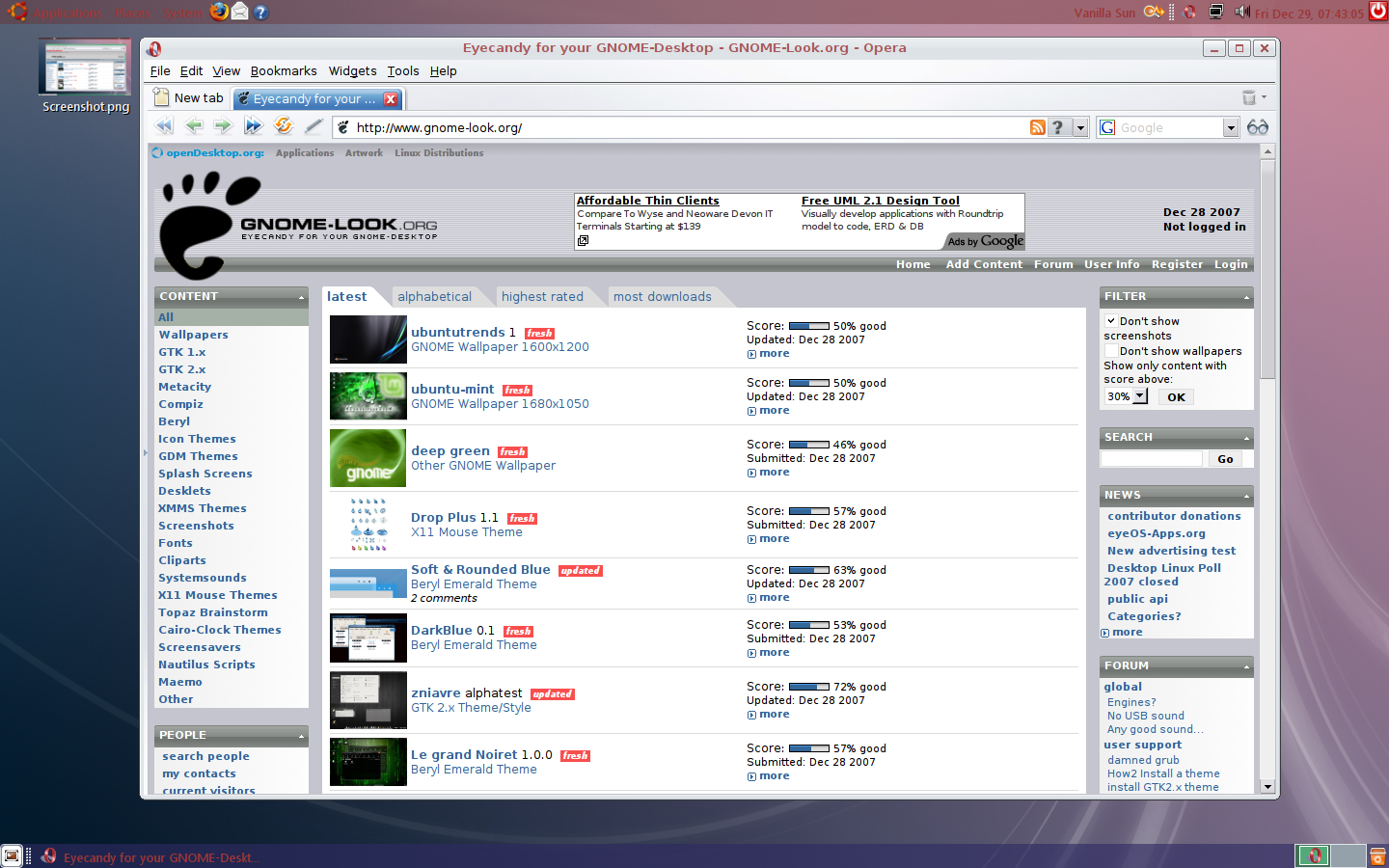Check the Don't show wallpapers checkbox
This screenshot has width=1389, height=868.
tap(1110, 351)
